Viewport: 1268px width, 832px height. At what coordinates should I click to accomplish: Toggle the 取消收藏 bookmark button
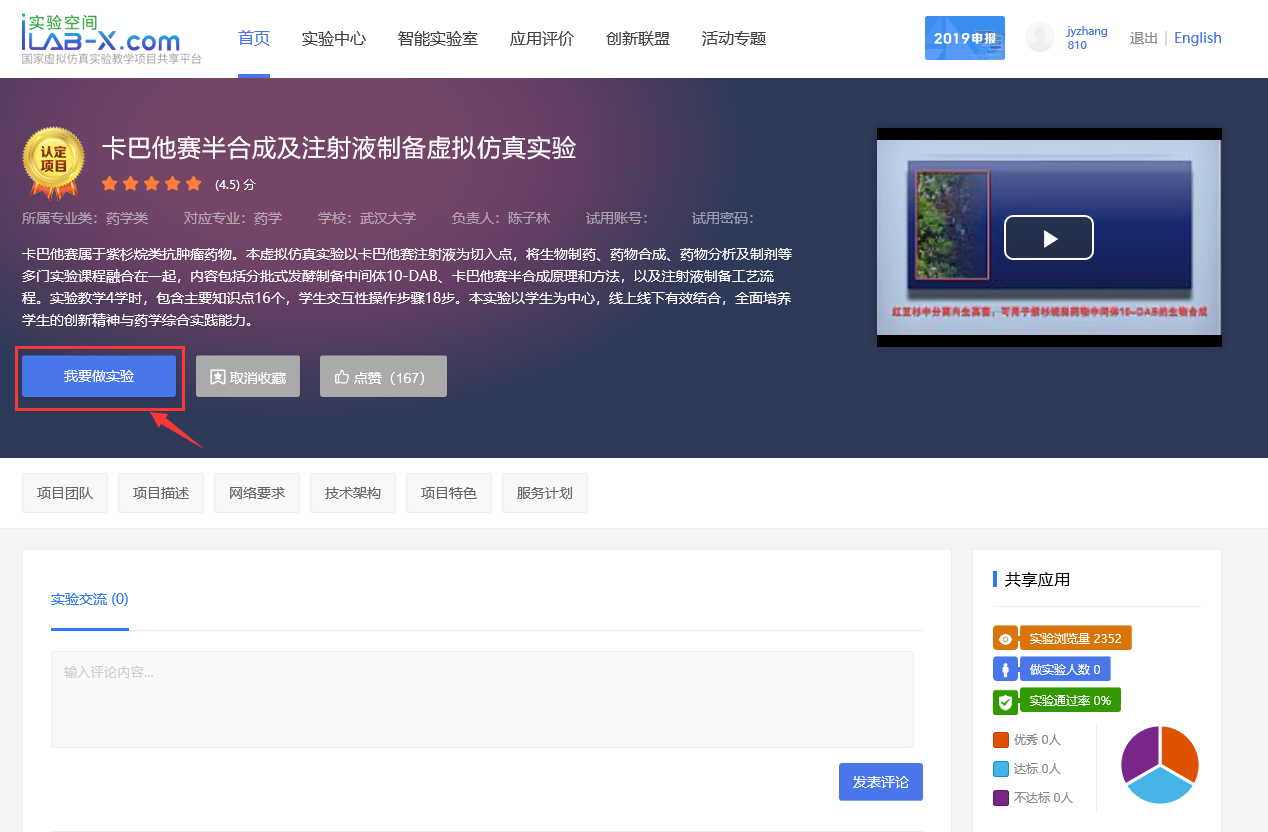click(248, 377)
